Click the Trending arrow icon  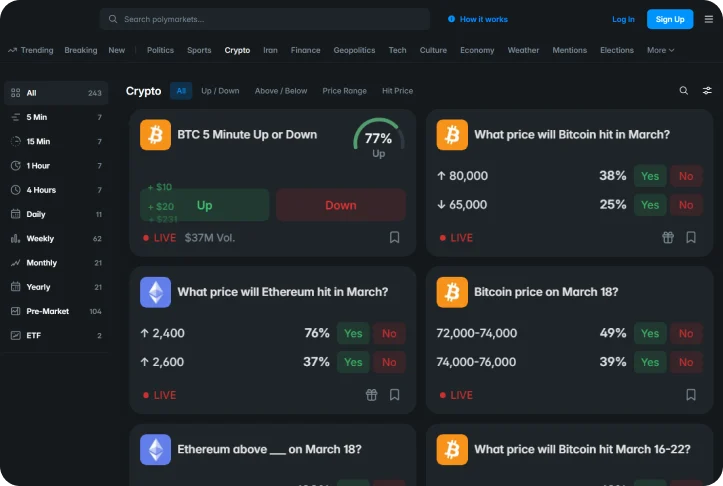12,50
